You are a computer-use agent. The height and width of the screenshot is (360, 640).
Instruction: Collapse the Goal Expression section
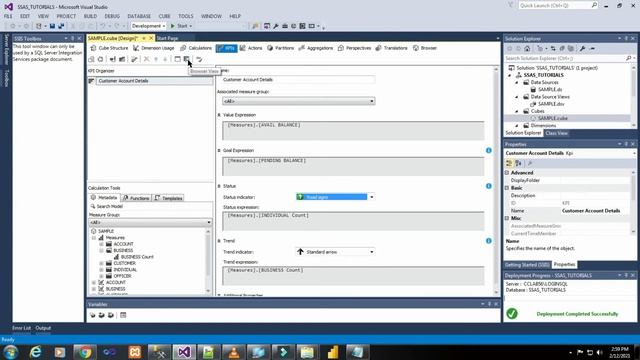(x=219, y=151)
